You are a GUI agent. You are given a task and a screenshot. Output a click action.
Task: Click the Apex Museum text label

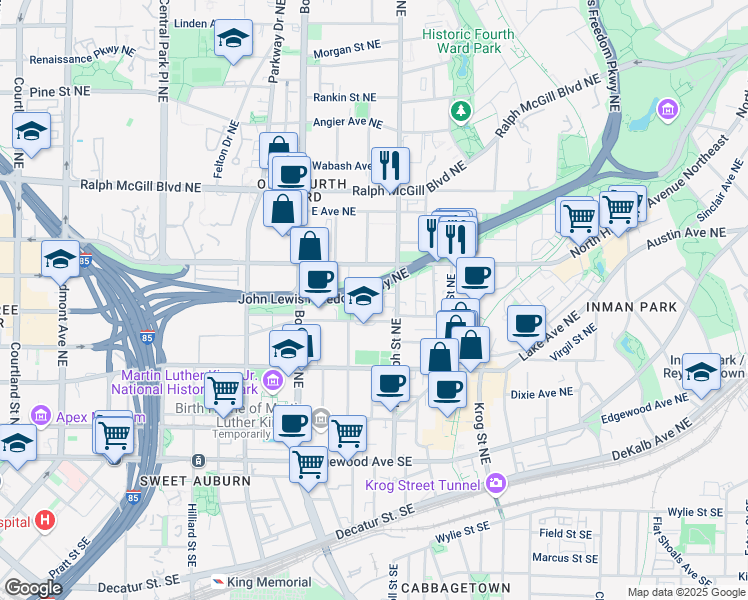[x=101, y=418]
